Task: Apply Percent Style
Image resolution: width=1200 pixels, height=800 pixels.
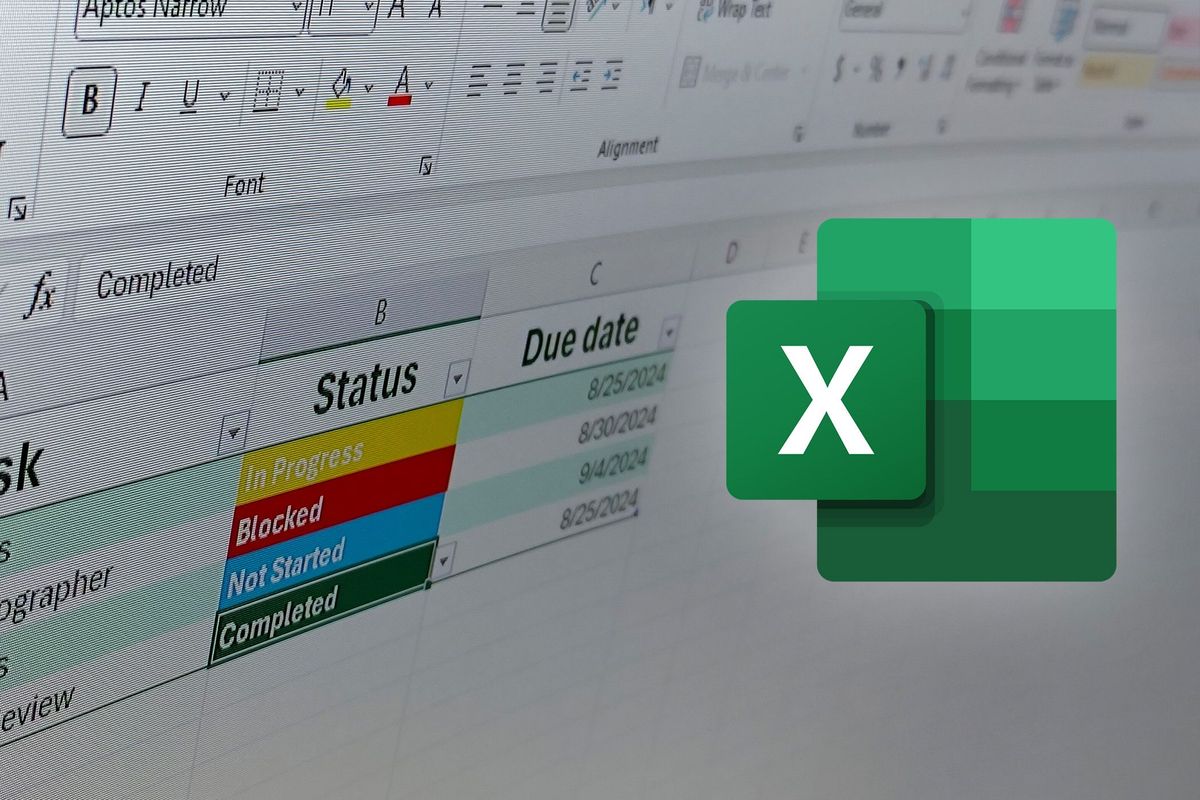Action: click(875, 69)
